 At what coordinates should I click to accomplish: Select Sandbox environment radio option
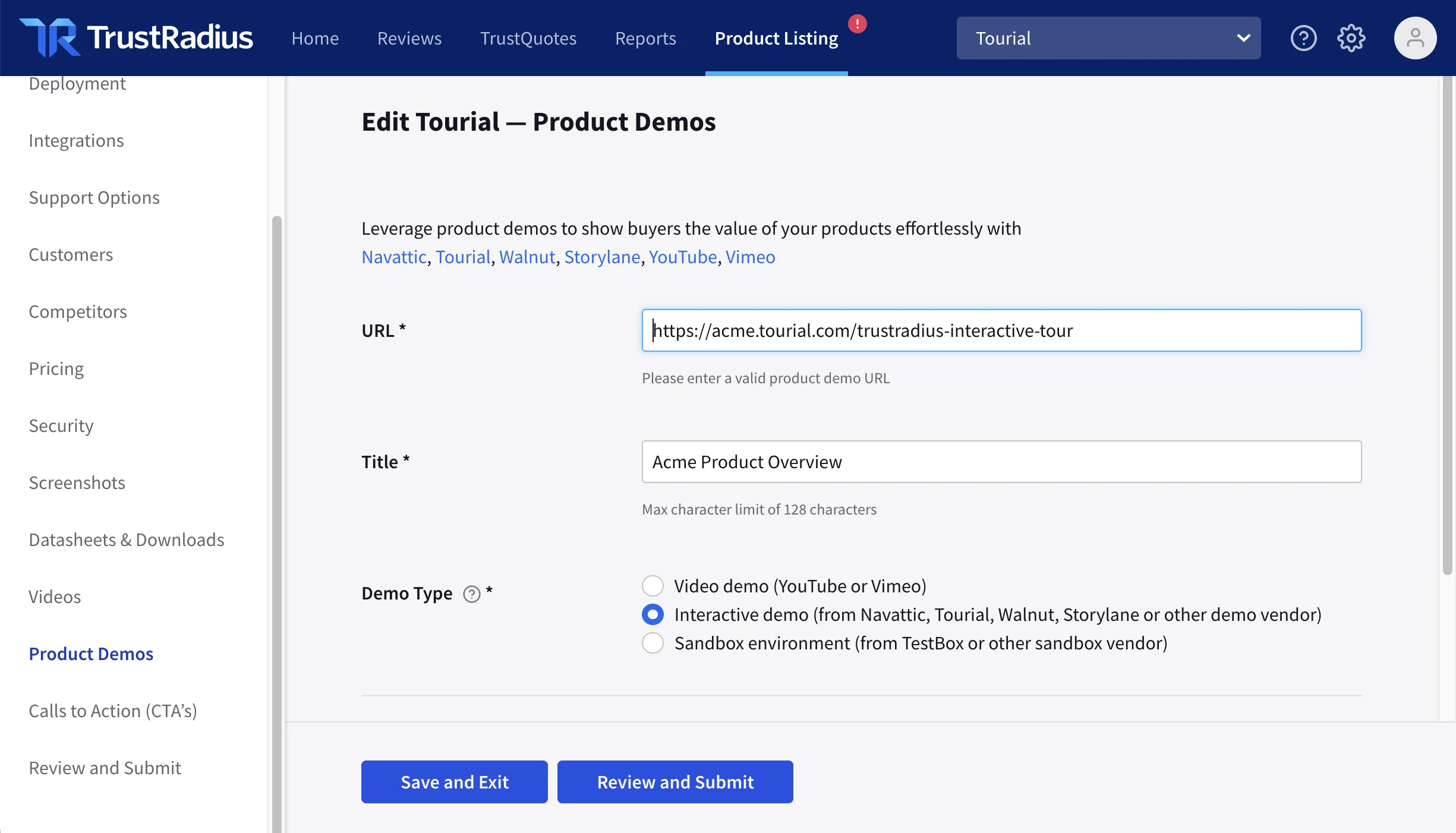tap(653, 643)
